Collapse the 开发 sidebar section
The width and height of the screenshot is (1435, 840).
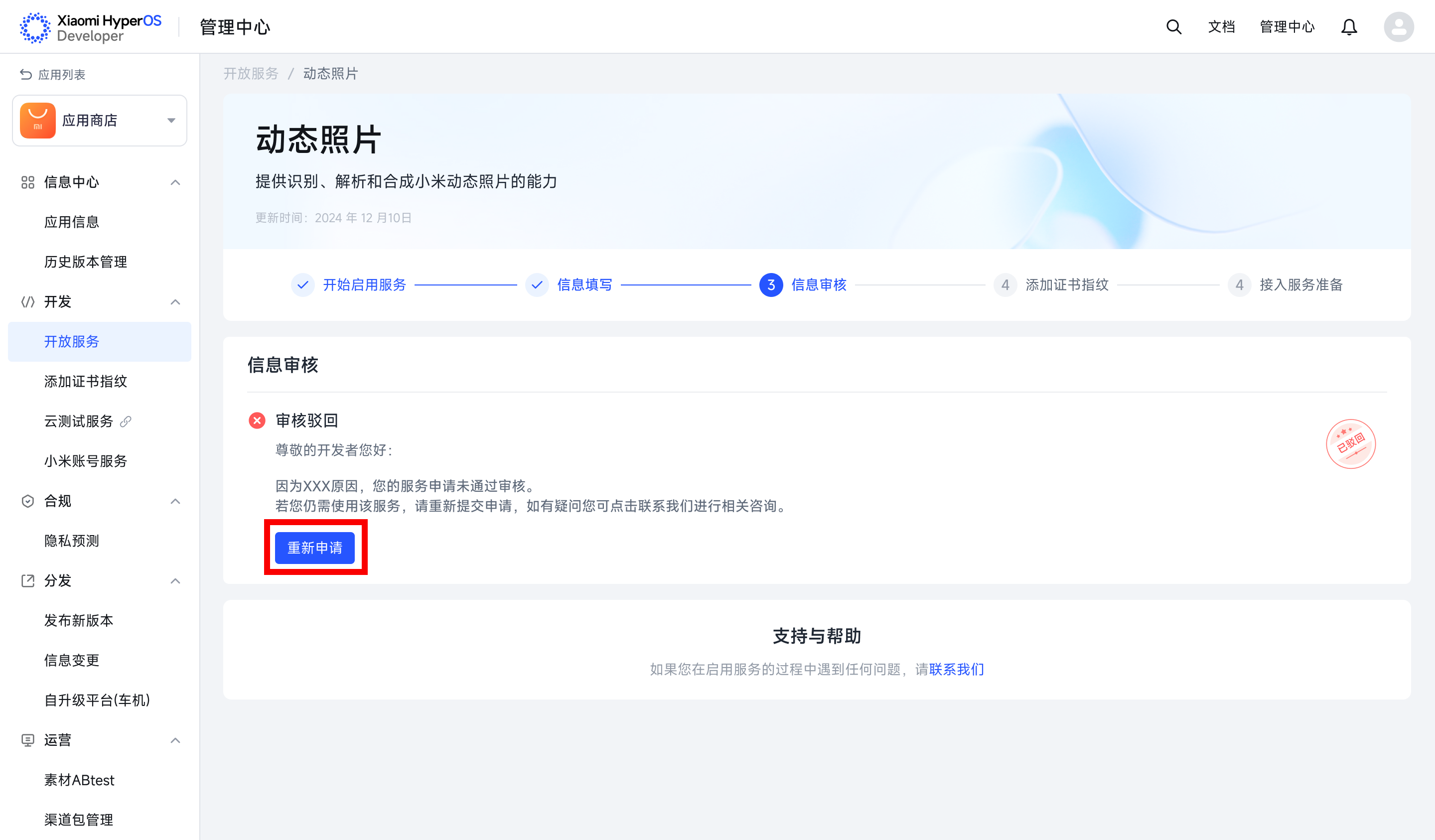click(175, 302)
